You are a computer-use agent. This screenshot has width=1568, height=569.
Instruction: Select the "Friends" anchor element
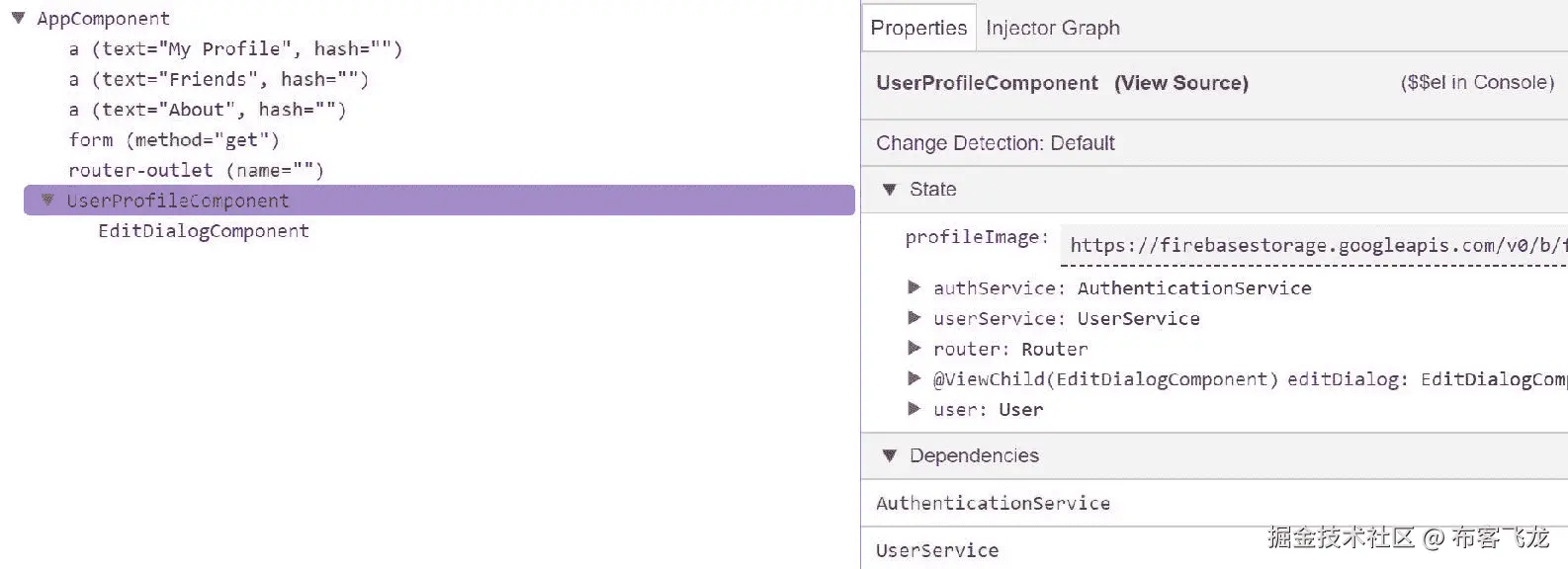[x=218, y=79]
